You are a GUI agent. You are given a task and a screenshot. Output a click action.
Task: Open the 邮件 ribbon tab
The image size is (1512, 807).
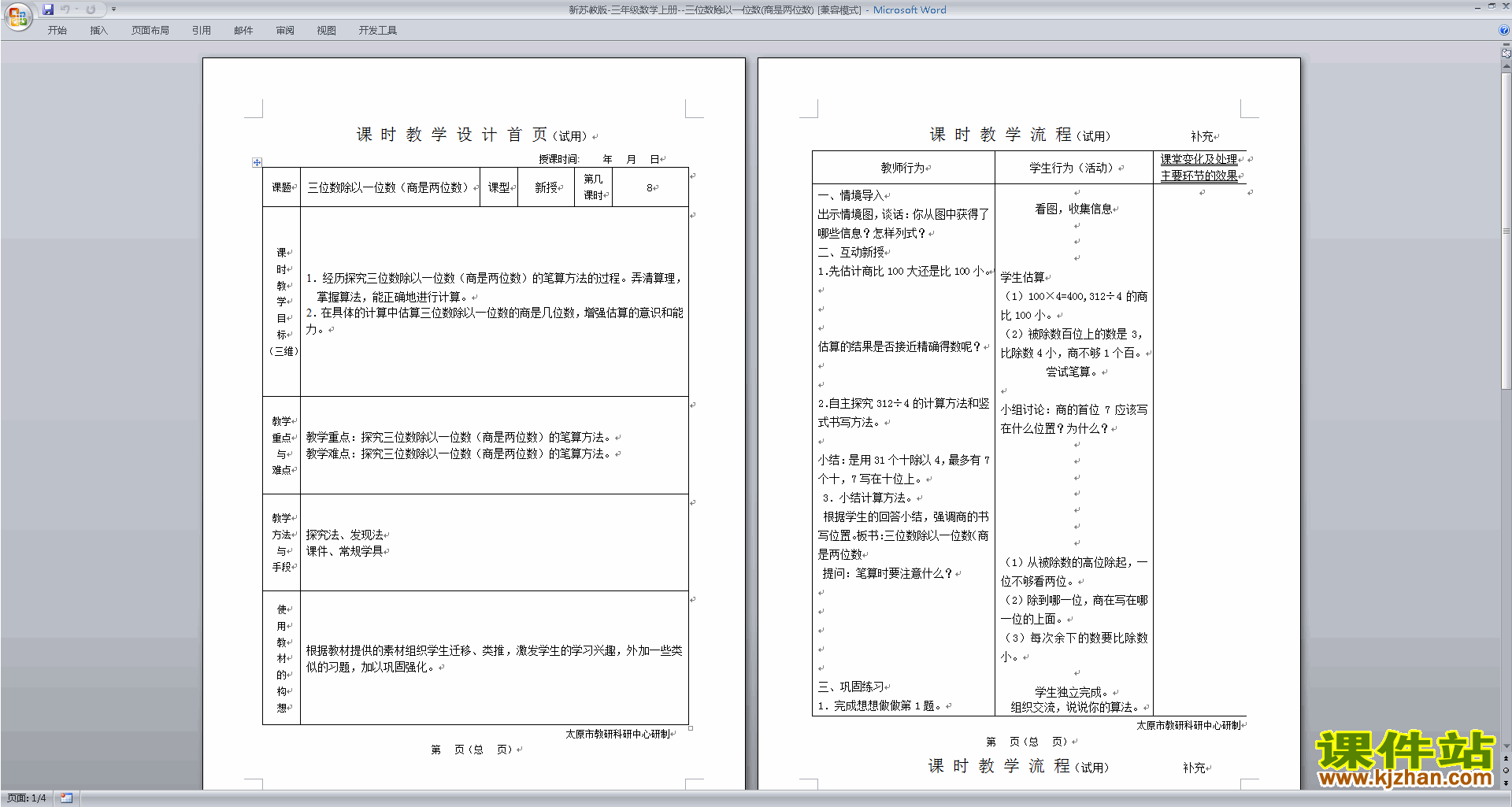243,31
